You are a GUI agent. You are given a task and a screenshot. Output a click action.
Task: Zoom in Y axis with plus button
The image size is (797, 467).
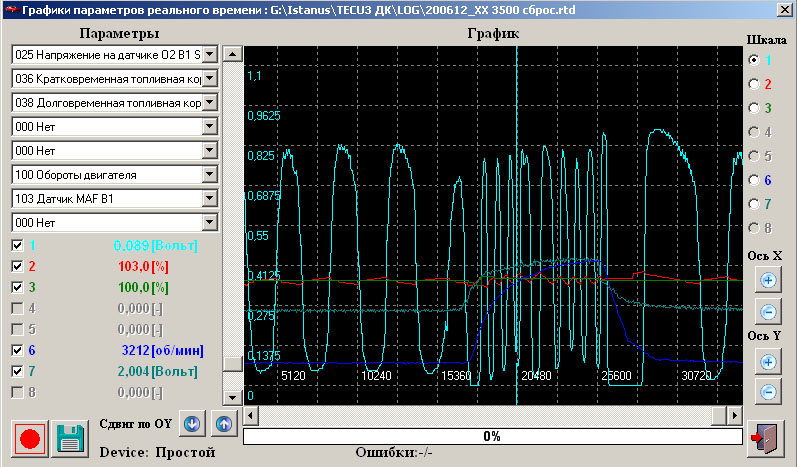pyautogui.click(x=768, y=361)
